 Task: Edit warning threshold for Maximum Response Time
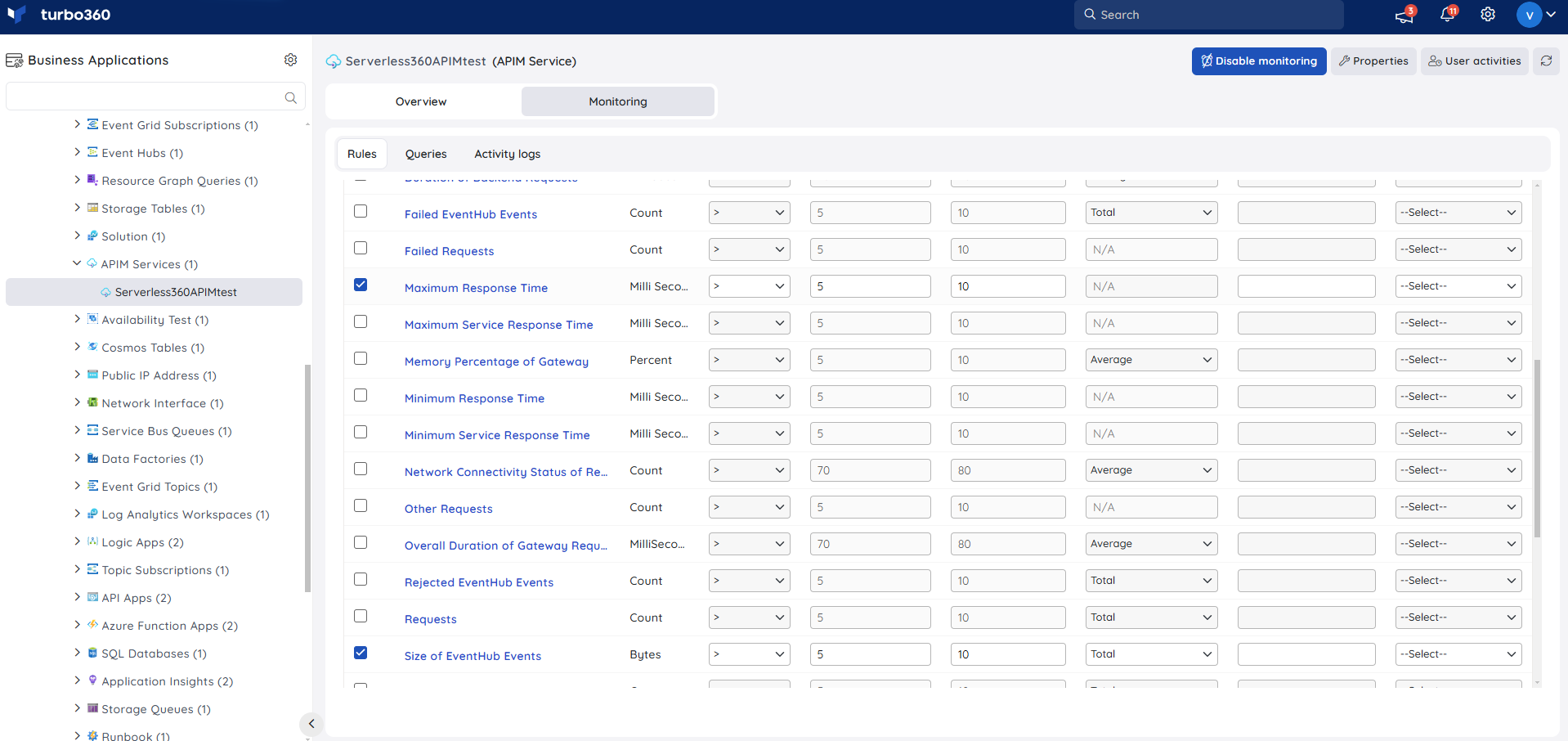pos(870,286)
